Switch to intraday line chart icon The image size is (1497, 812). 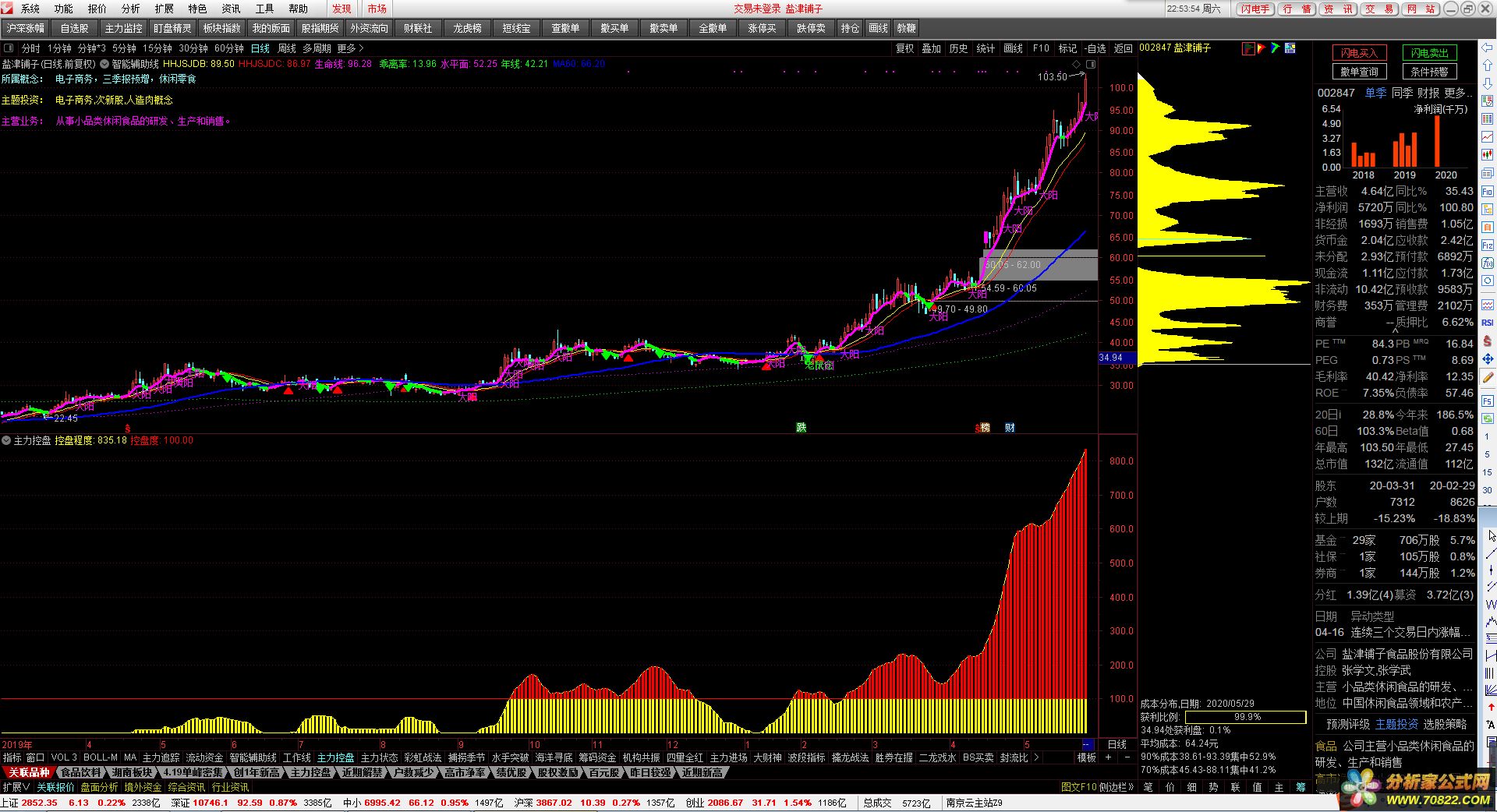1488,137
